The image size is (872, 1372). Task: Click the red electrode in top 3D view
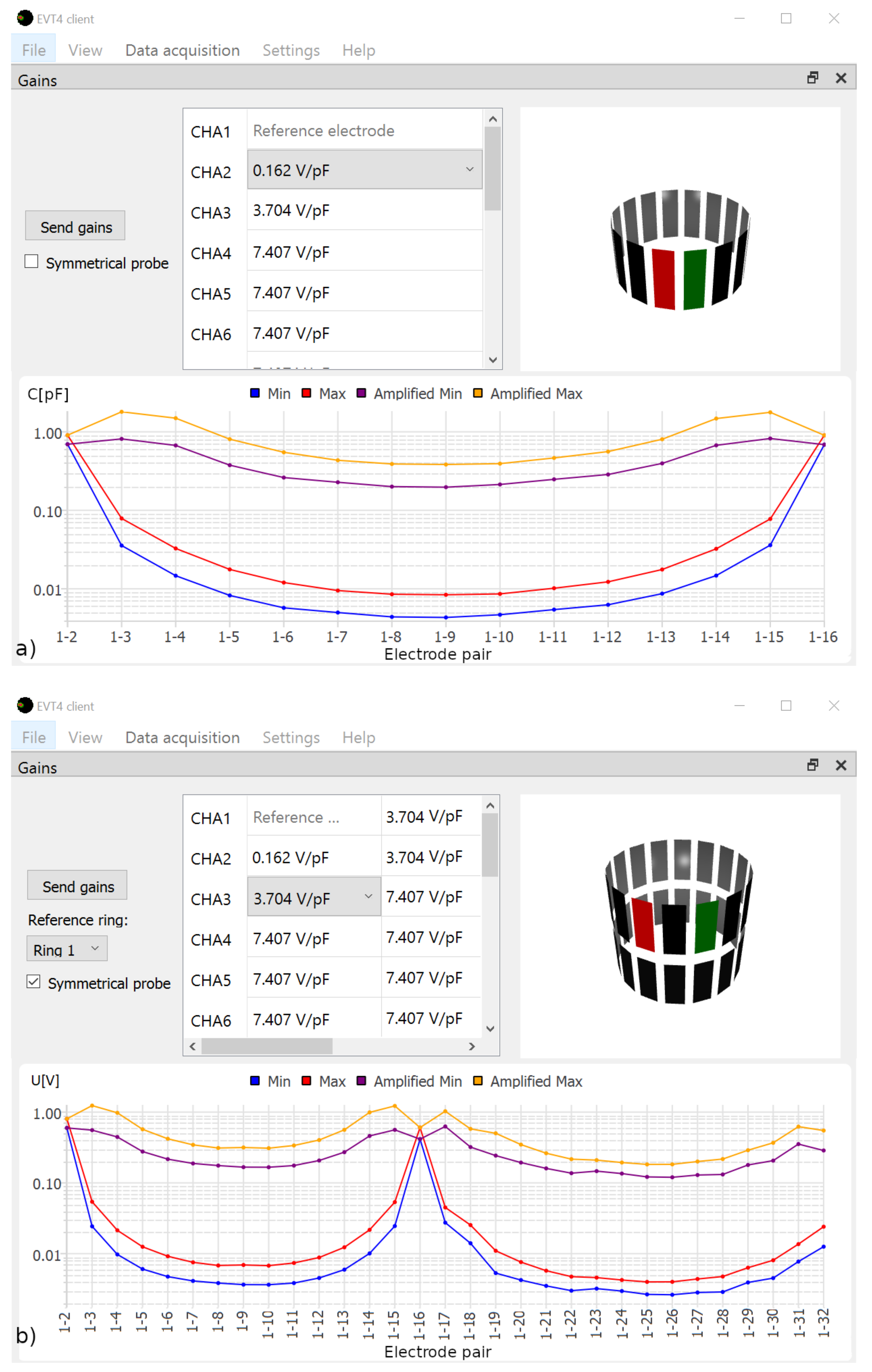[x=663, y=279]
